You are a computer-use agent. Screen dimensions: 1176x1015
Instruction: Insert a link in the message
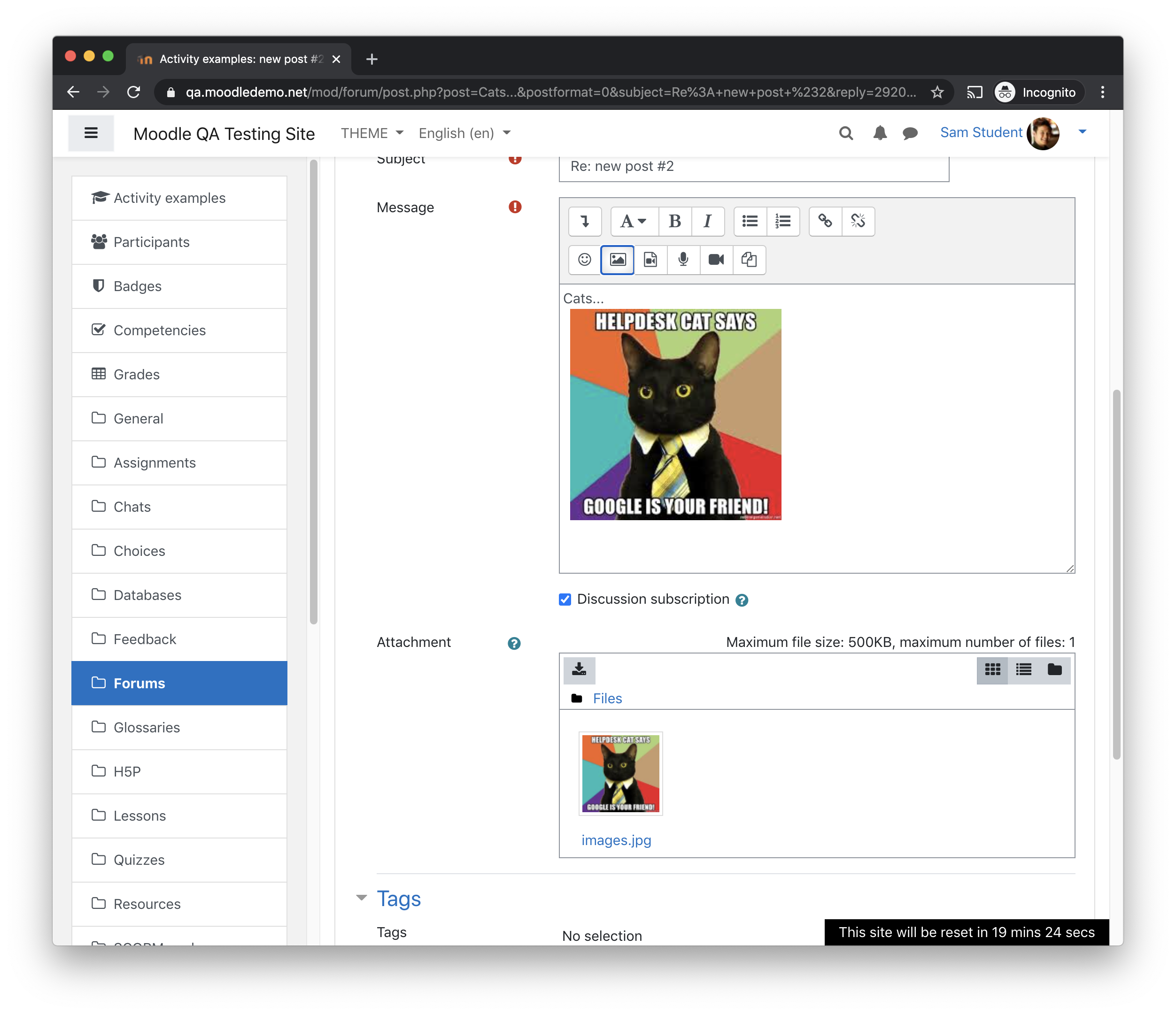pyautogui.click(x=825, y=221)
